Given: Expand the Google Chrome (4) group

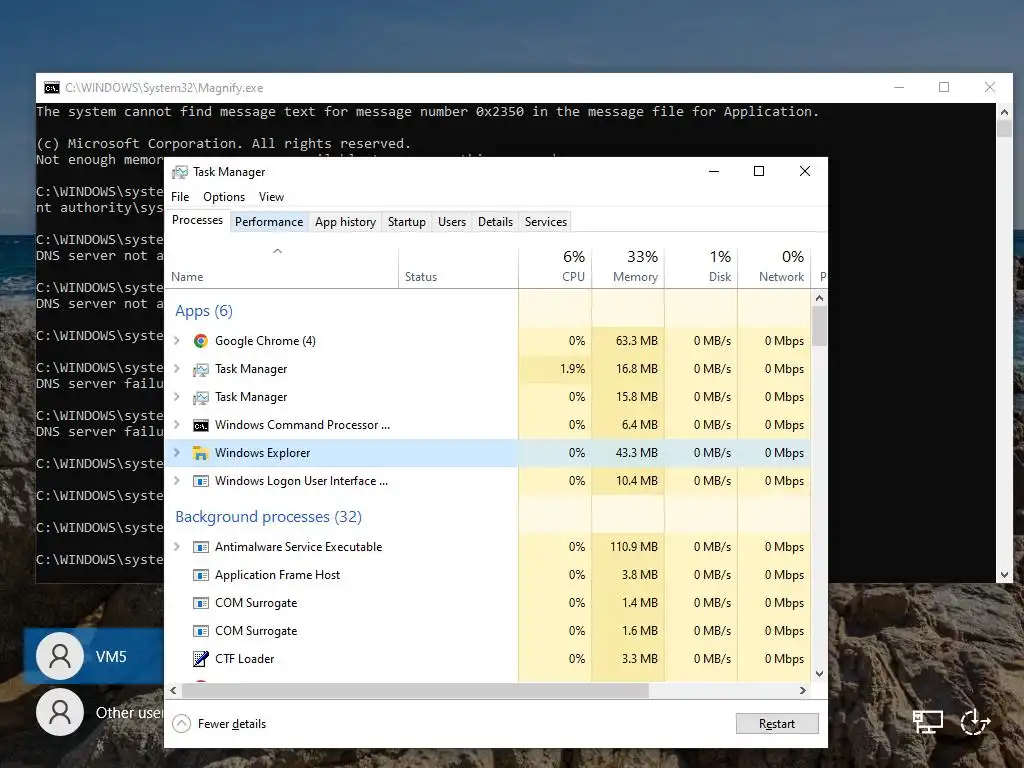Looking at the screenshot, I should (x=176, y=341).
